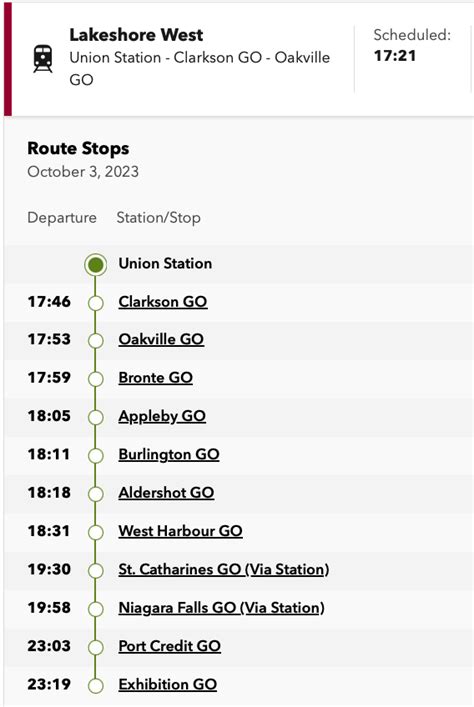
Task: Click the 17:21 scheduled time
Action: pos(395,55)
